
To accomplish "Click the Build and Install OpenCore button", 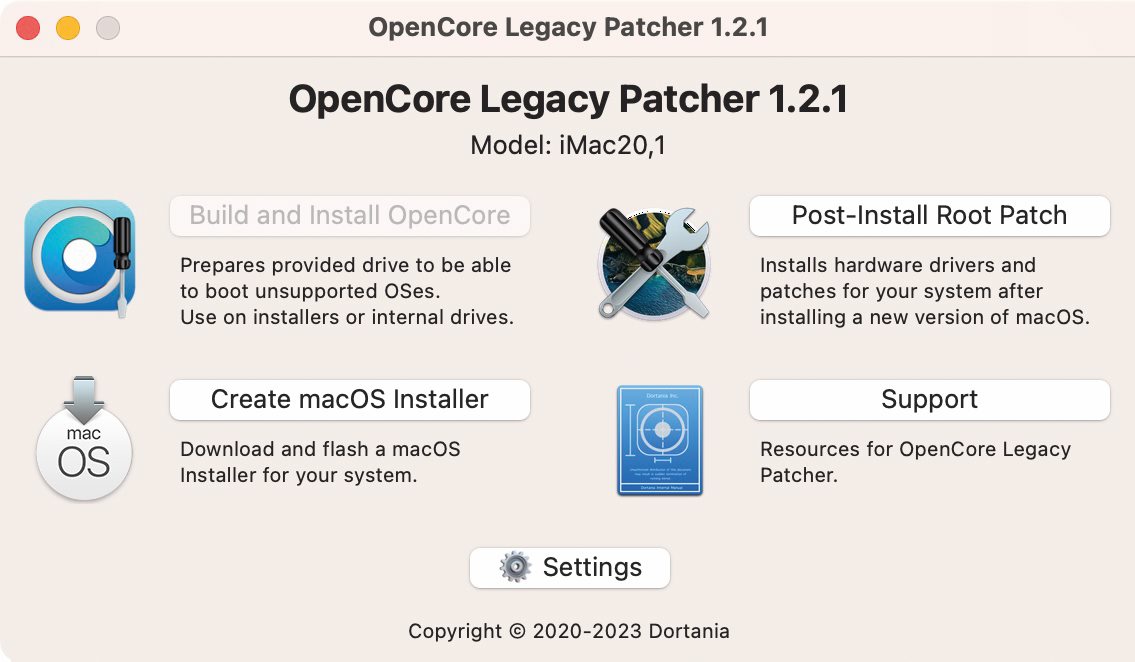I will [x=350, y=216].
